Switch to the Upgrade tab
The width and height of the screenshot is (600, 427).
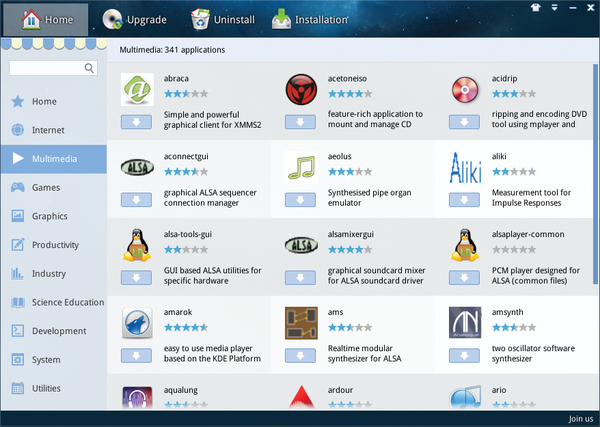coord(134,20)
